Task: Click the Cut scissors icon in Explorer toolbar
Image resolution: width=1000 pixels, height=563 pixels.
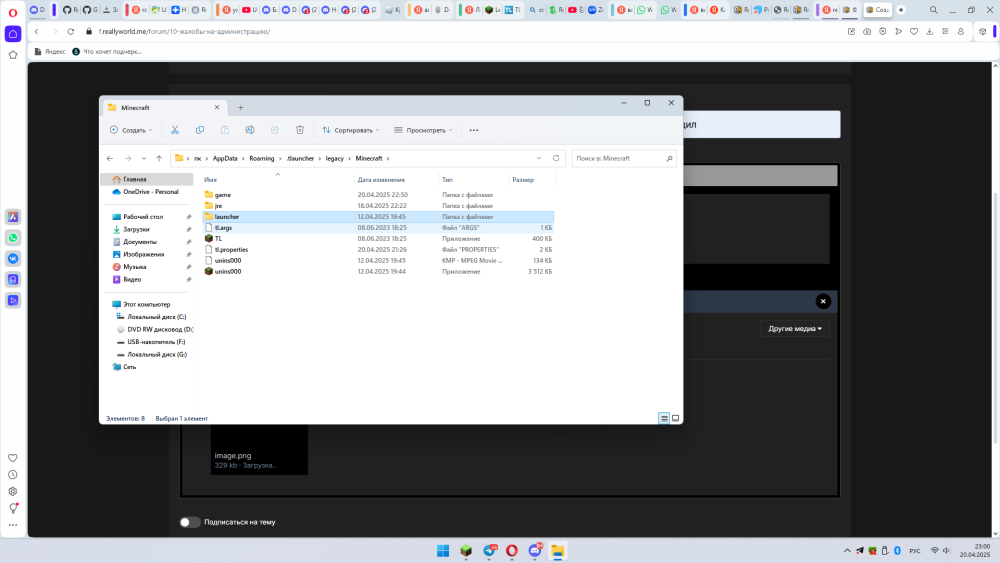Action: point(175,130)
